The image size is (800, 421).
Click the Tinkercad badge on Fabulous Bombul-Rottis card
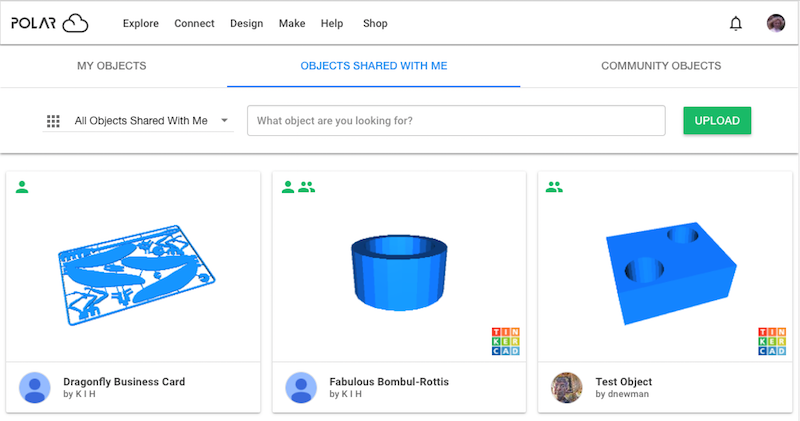point(506,341)
